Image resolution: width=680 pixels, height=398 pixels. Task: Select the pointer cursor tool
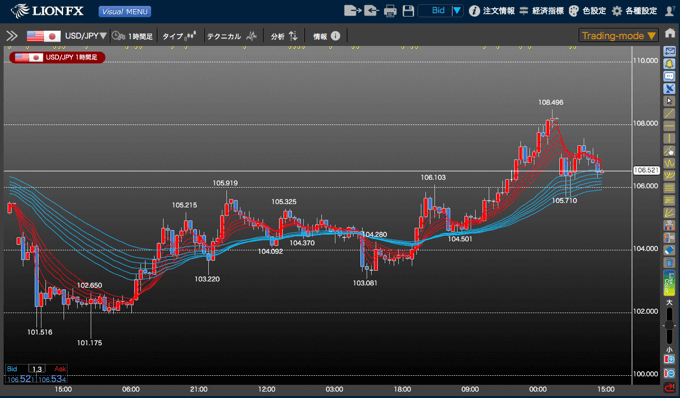point(669,101)
